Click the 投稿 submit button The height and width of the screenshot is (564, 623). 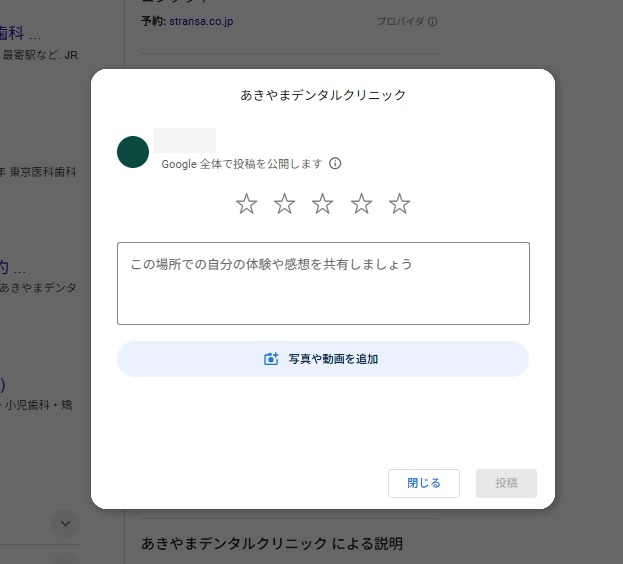[x=506, y=483]
